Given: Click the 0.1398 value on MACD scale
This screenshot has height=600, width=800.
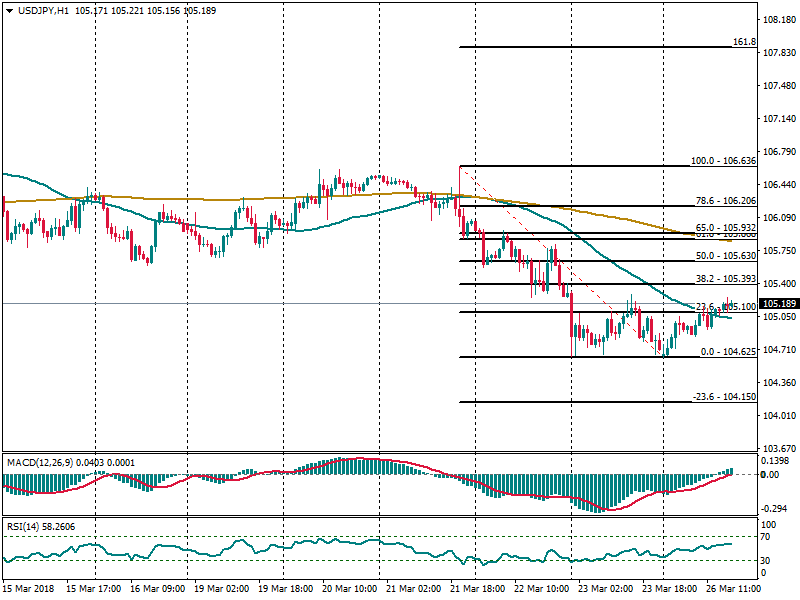Looking at the screenshot, I should tap(776, 460).
